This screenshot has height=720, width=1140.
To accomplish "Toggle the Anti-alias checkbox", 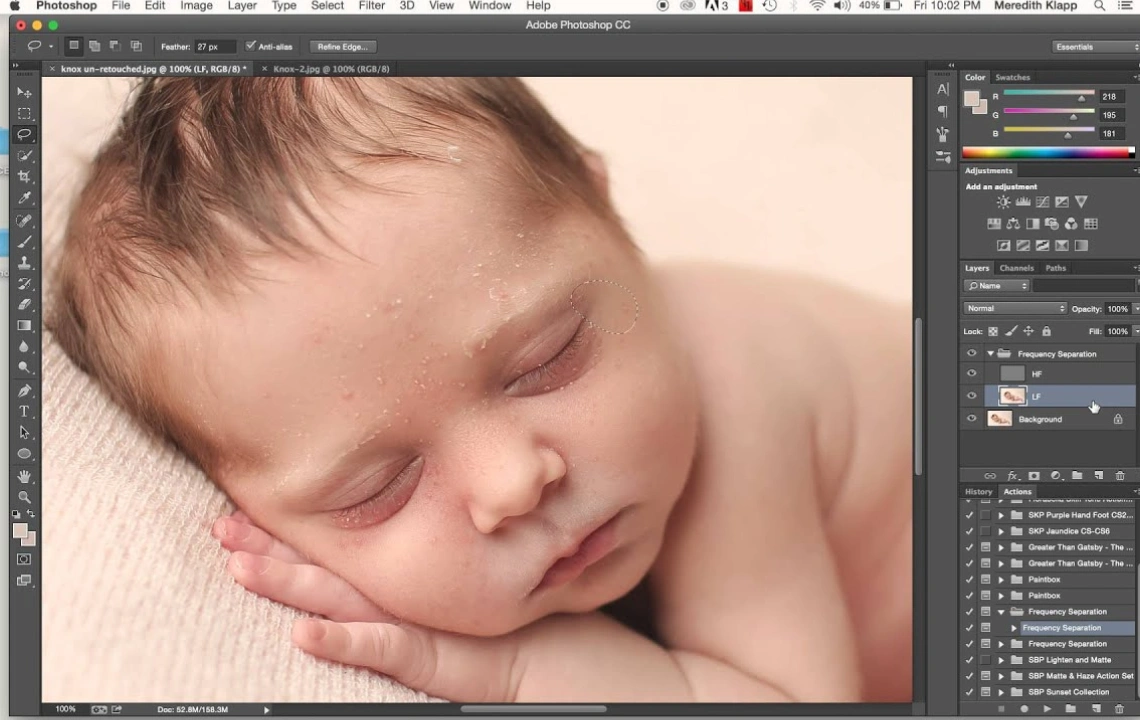I will click(252, 46).
